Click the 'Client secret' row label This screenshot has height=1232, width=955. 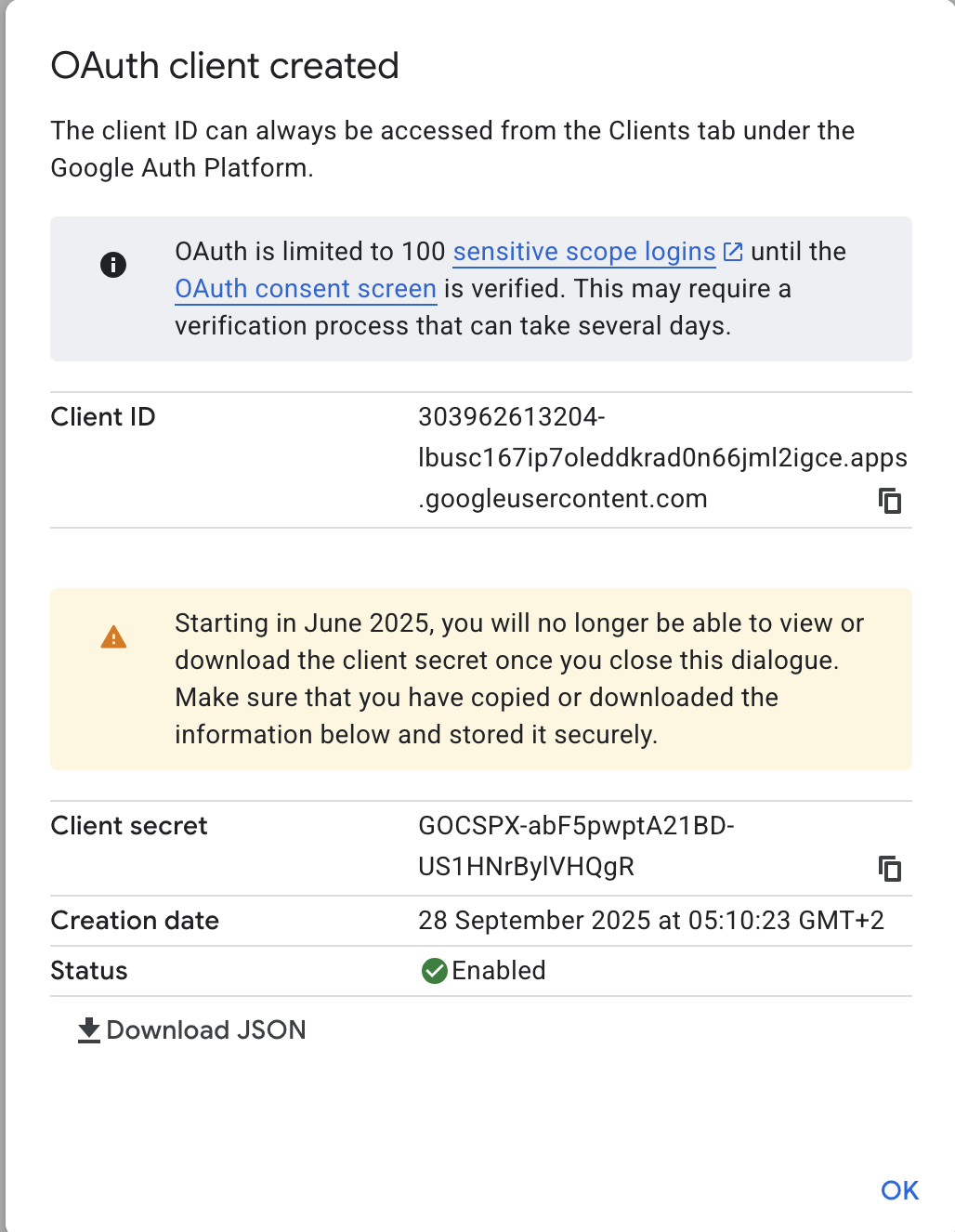point(129,826)
